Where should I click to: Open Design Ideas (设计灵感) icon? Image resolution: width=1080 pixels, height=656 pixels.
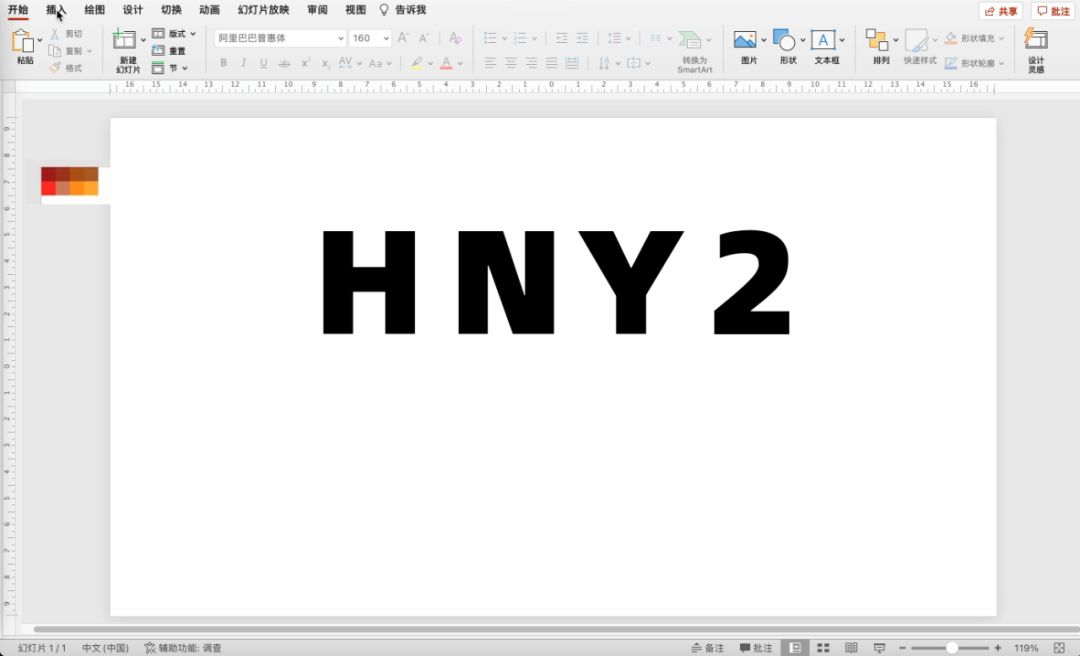tap(1036, 40)
